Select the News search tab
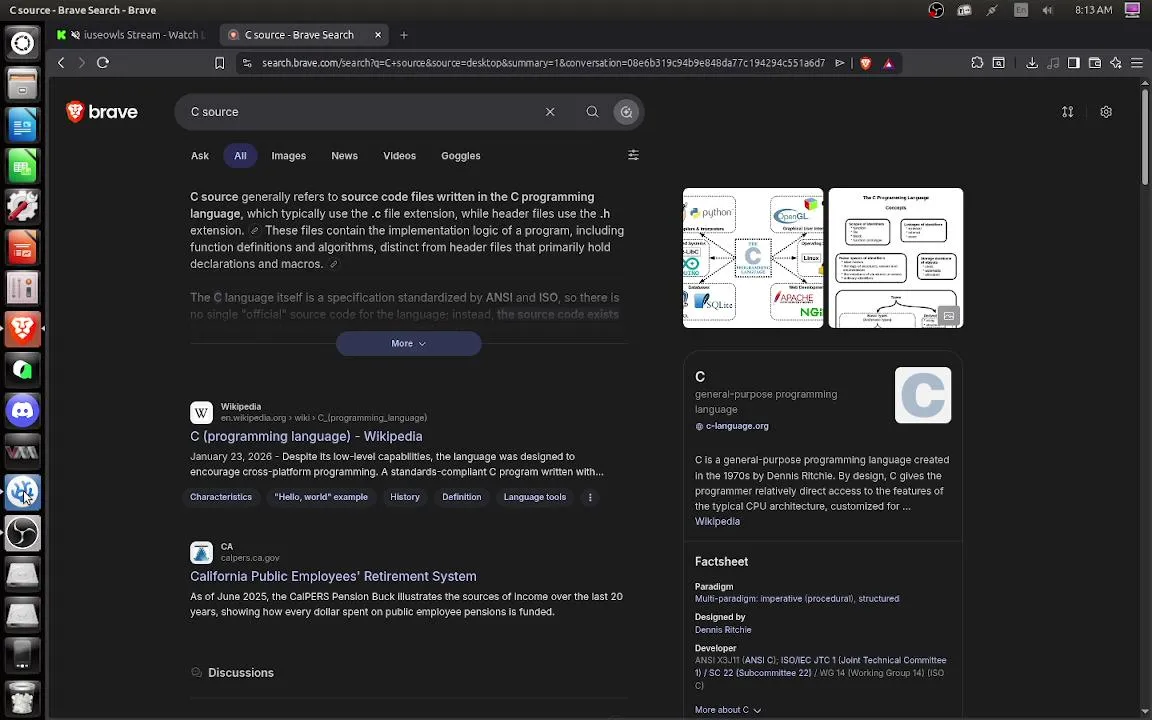The width and height of the screenshot is (1152, 720). pos(345,156)
